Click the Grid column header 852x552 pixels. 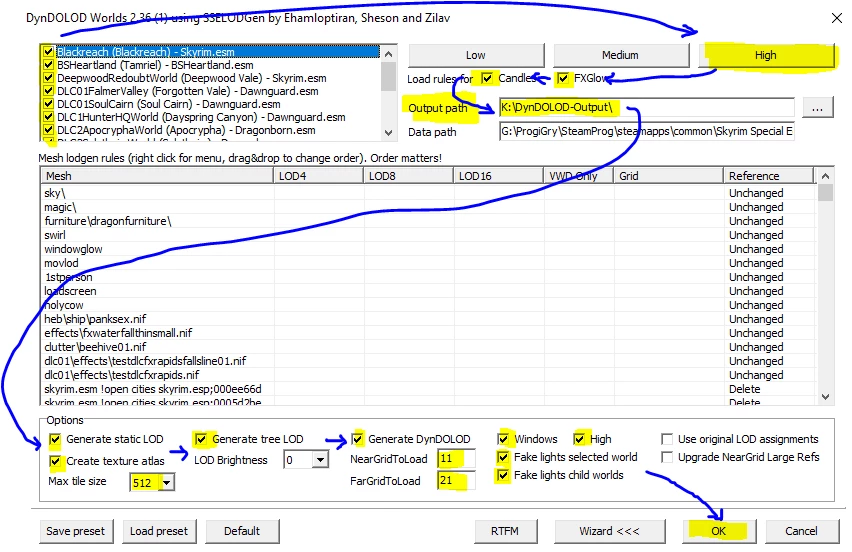[x=668, y=176]
